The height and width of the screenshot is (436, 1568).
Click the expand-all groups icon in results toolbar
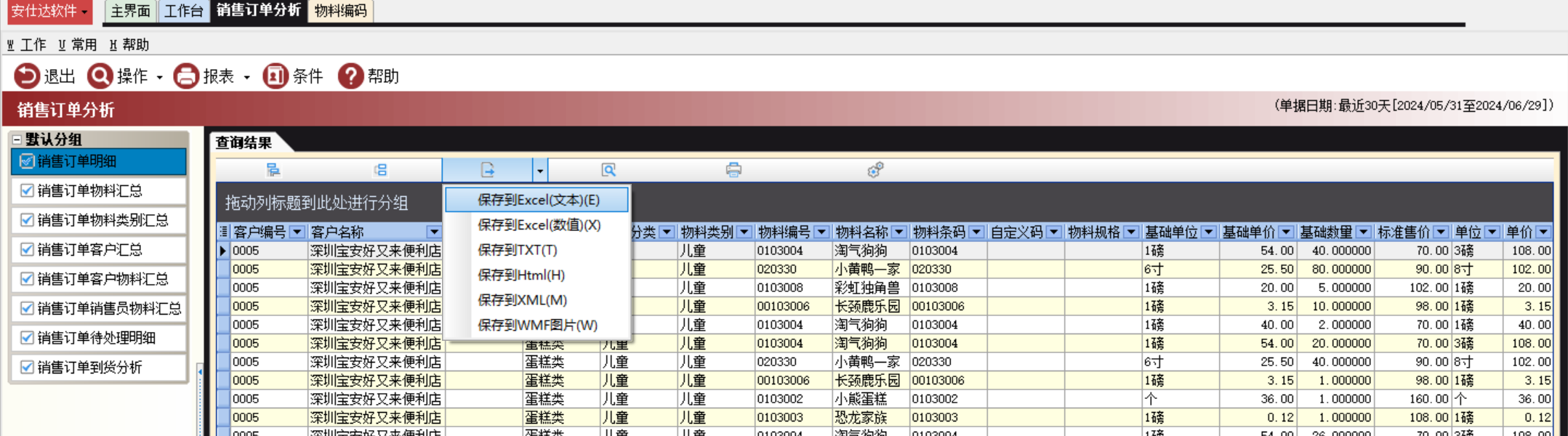coord(273,170)
